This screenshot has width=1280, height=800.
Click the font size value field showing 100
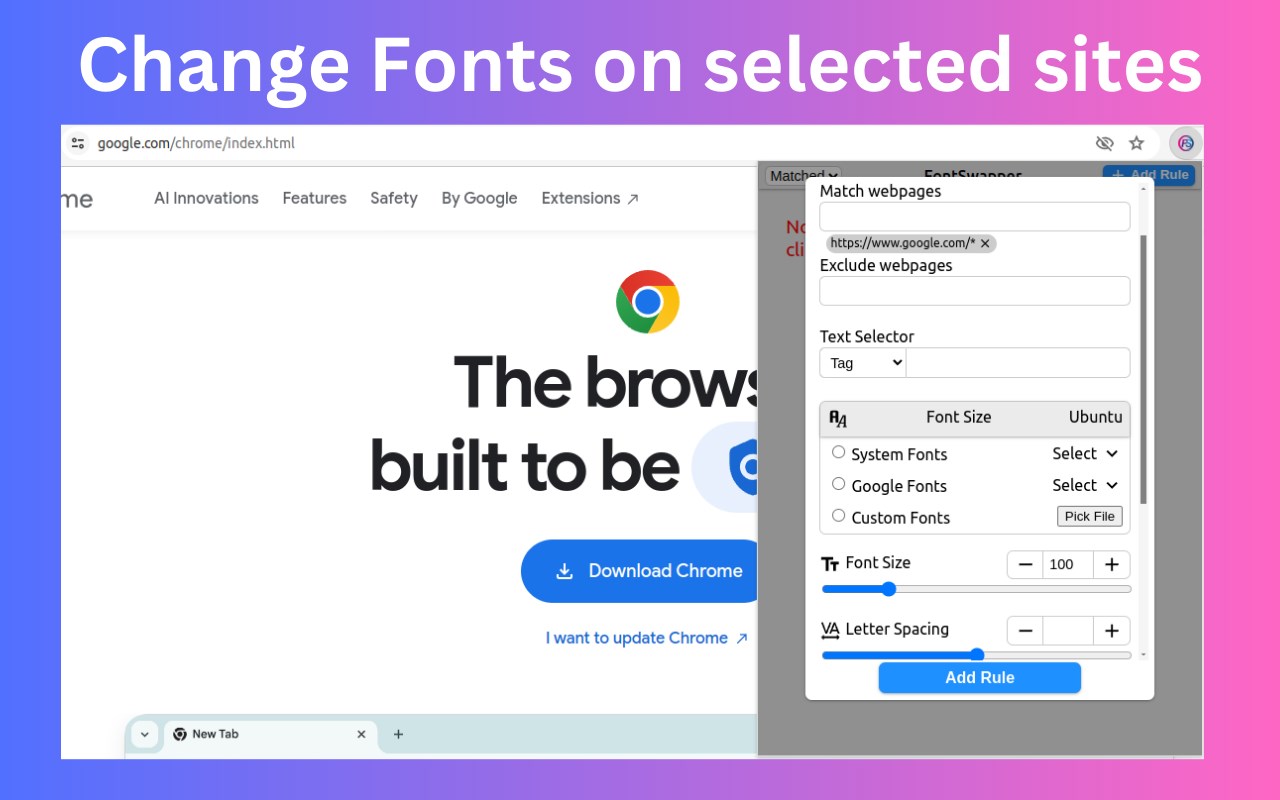(1068, 564)
